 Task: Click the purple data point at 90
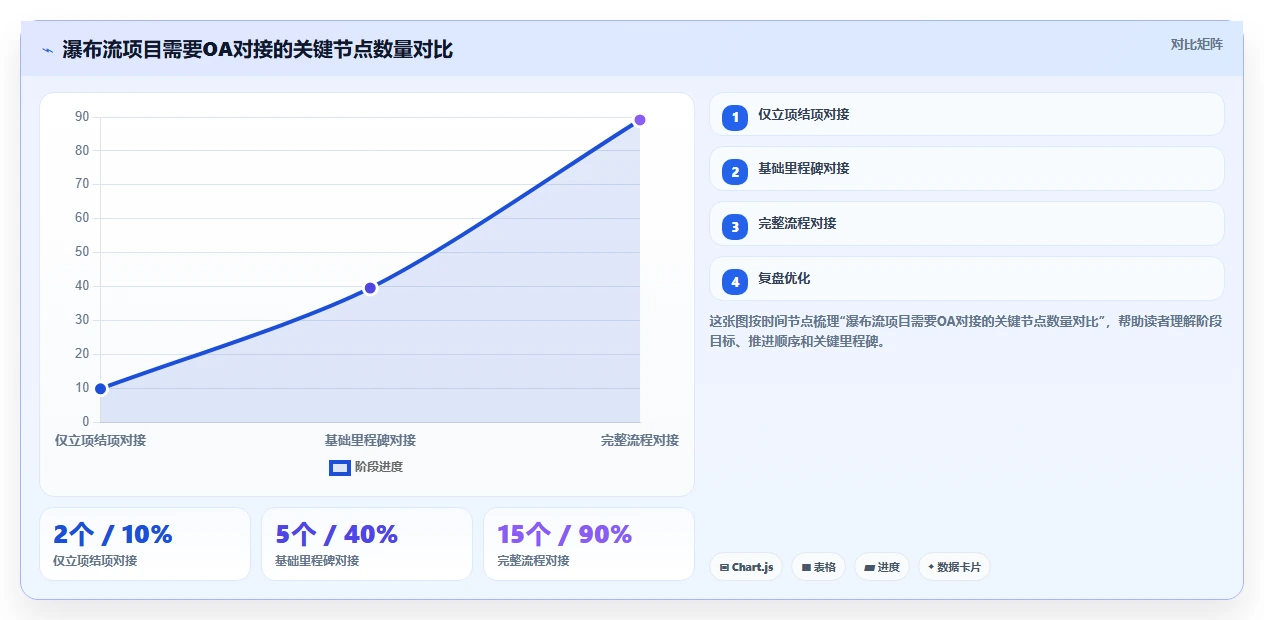point(640,120)
